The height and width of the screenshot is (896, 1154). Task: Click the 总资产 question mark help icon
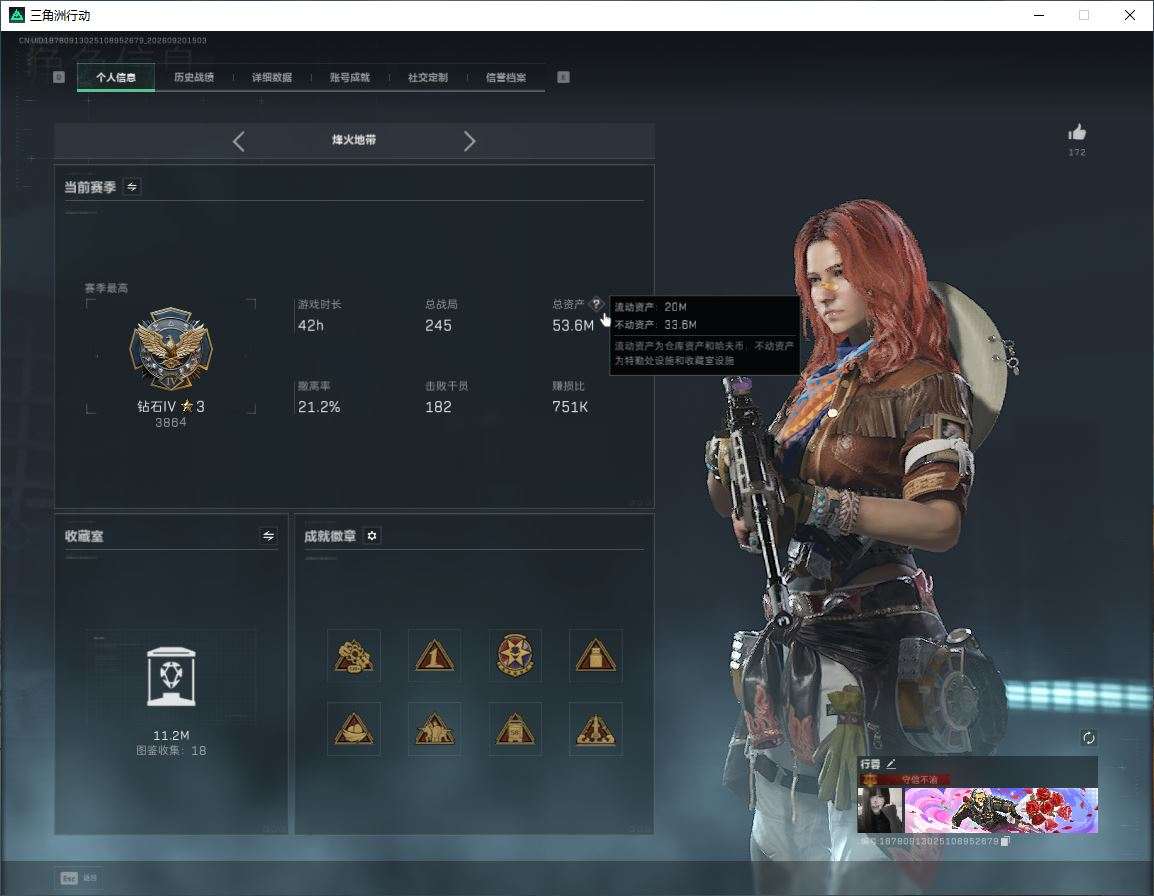(x=596, y=303)
